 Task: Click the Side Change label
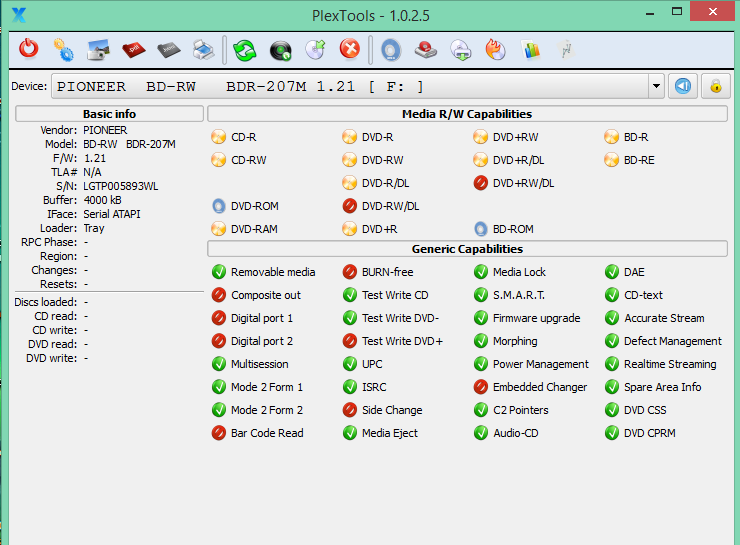(x=392, y=410)
